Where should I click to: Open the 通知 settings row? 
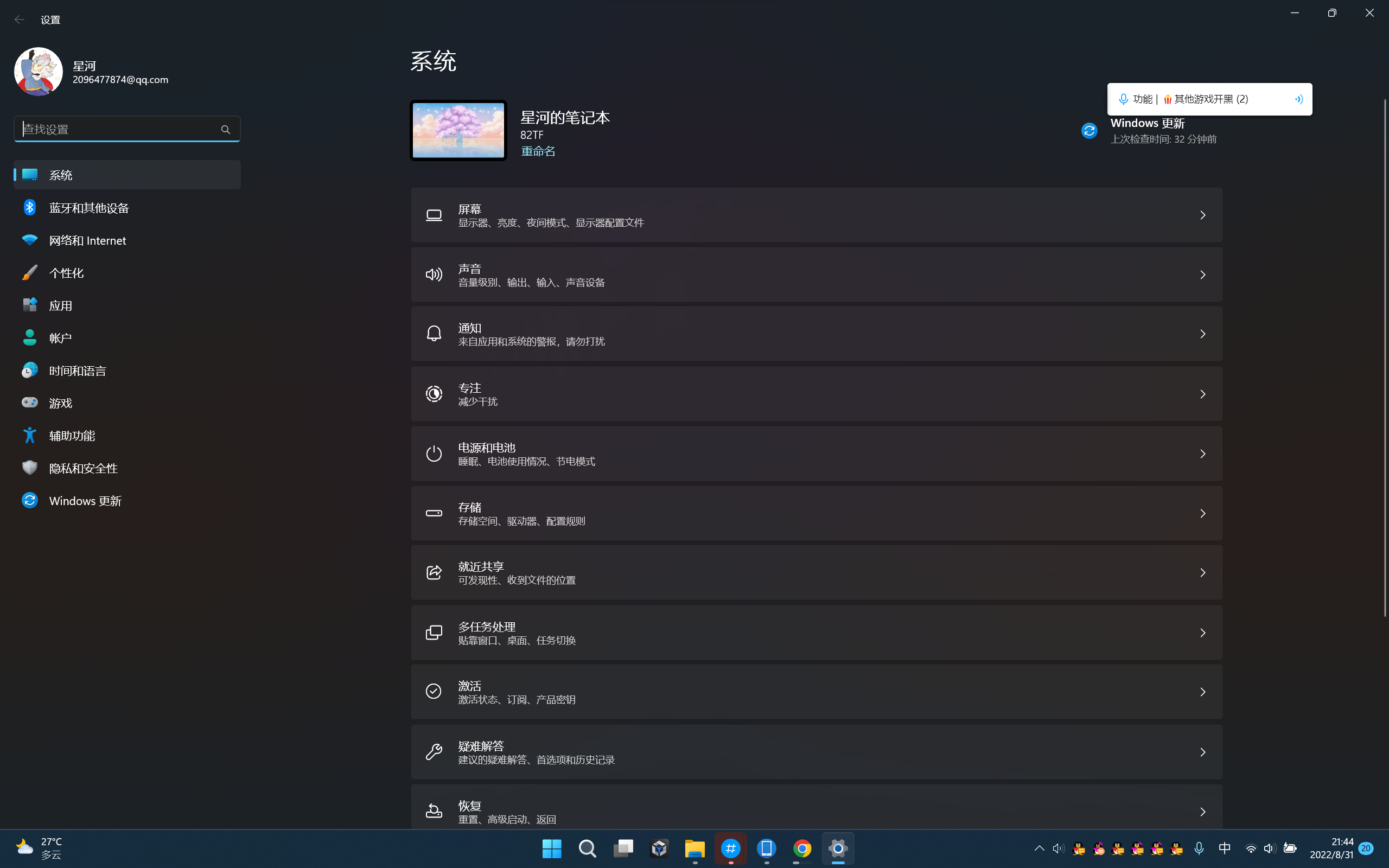(x=816, y=334)
